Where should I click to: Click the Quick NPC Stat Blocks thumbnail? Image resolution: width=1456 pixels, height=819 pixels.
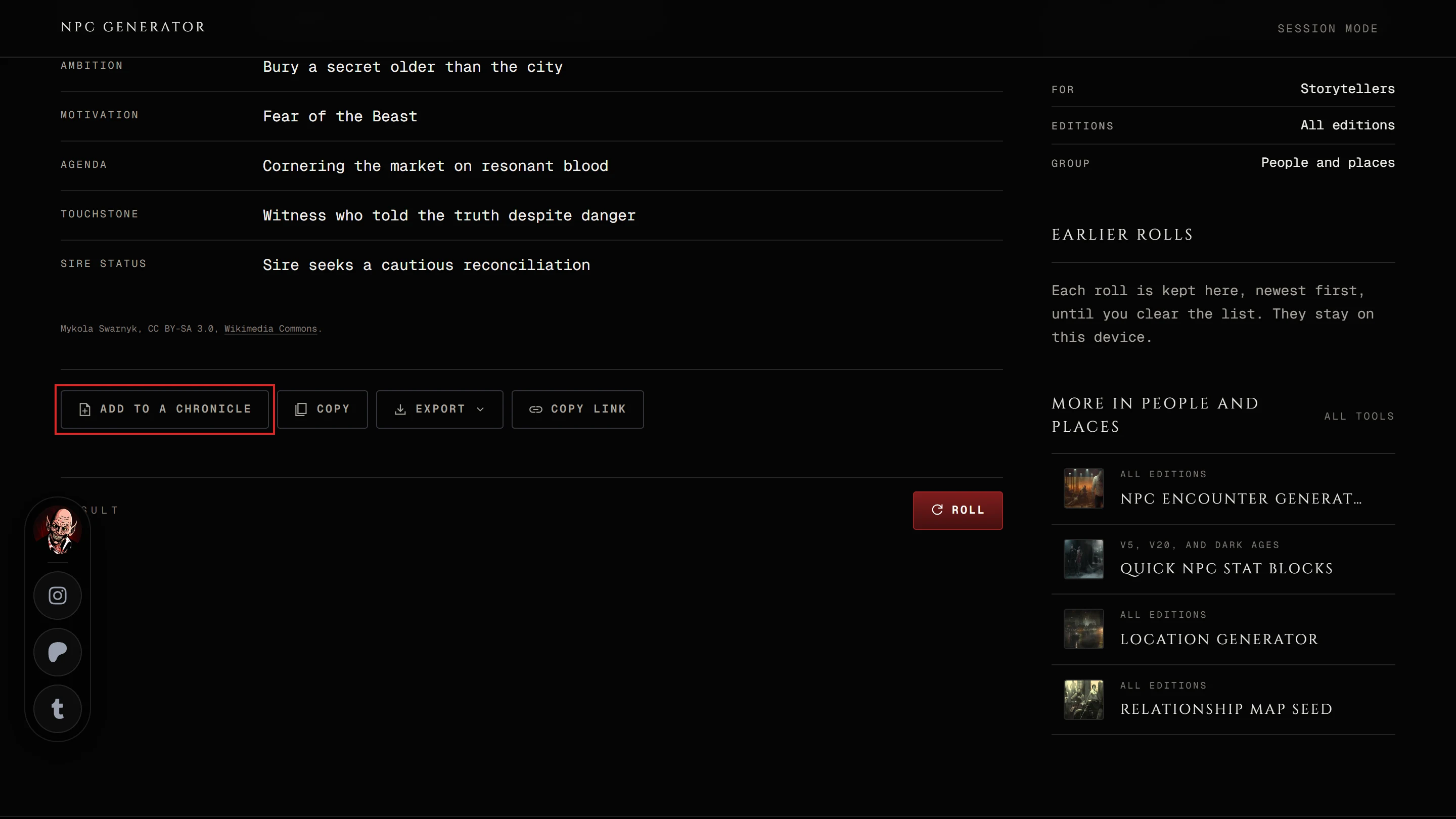point(1083,559)
